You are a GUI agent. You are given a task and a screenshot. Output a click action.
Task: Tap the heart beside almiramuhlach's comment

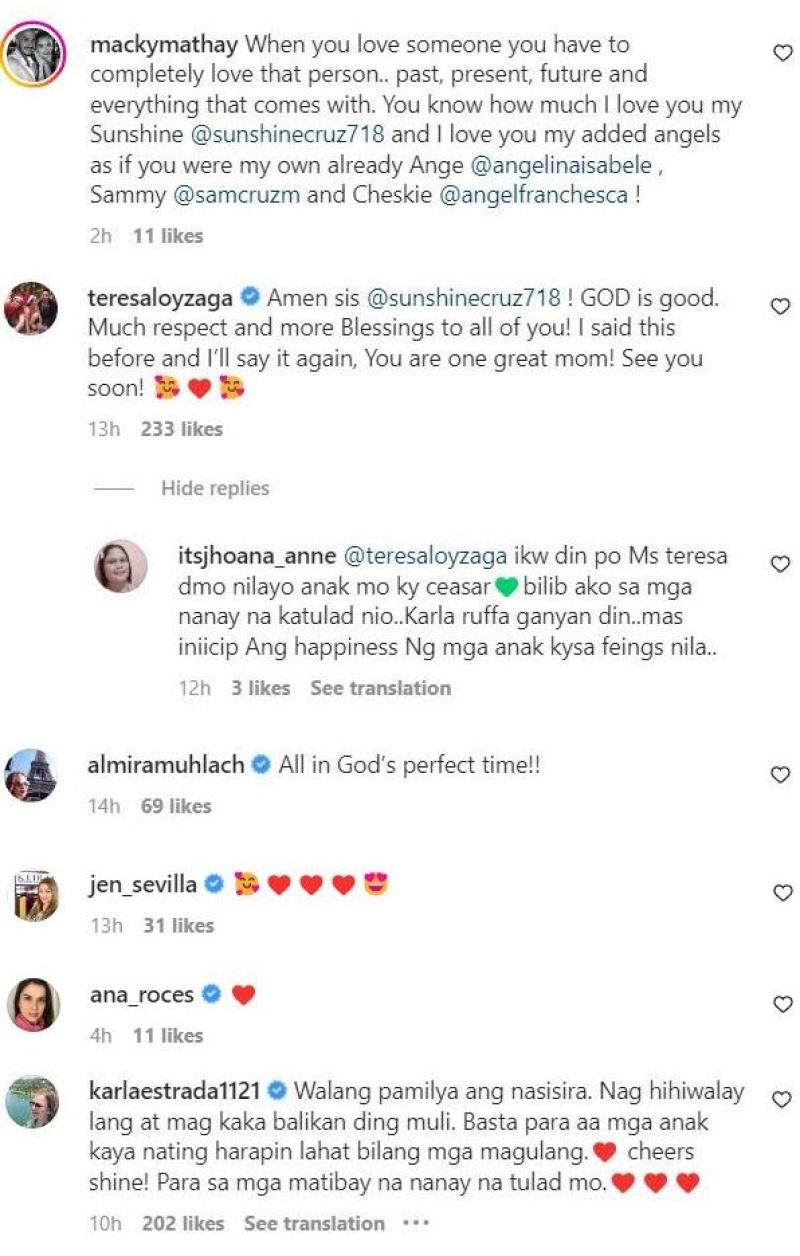pos(783,774)
